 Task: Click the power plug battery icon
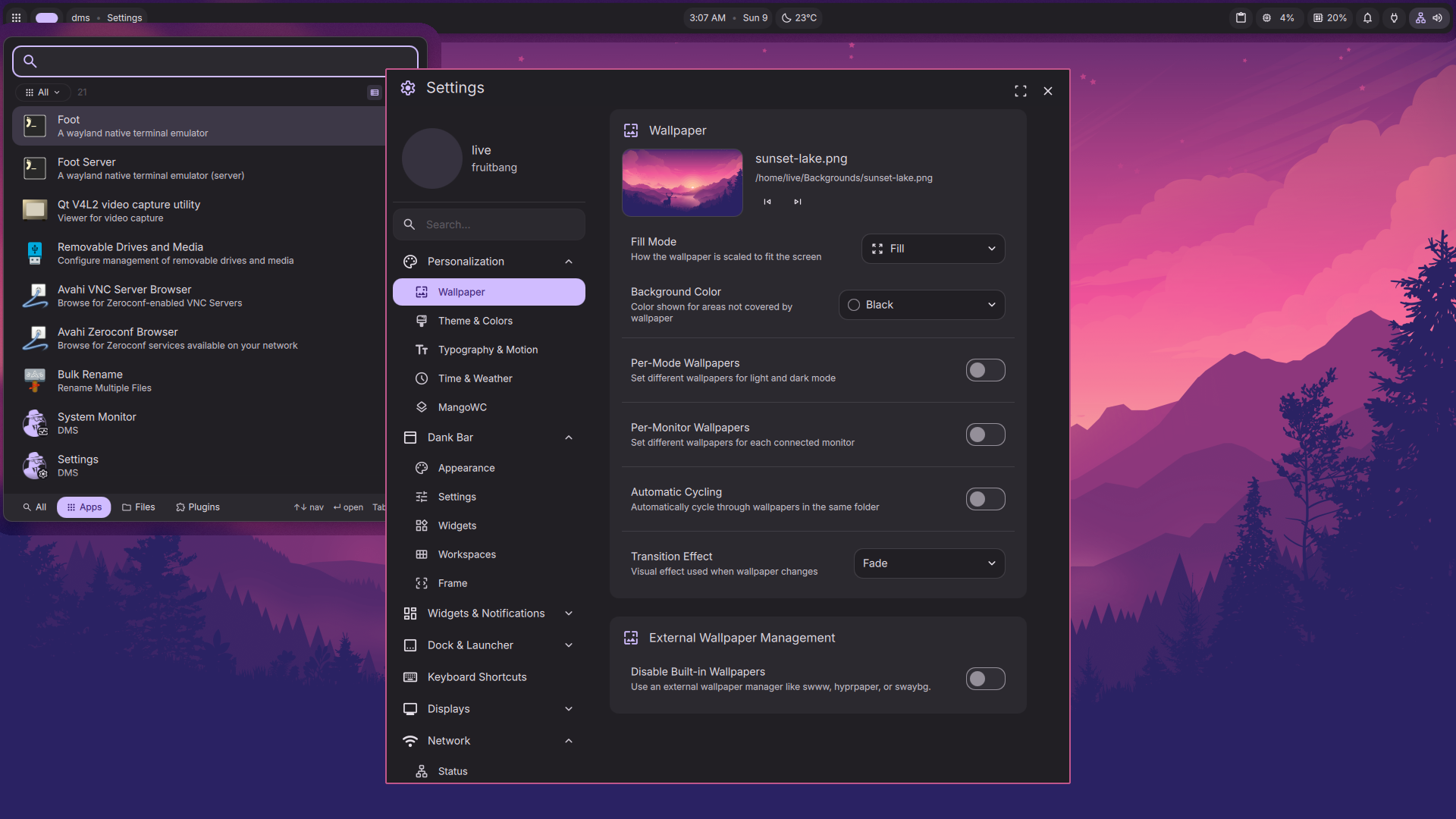pos(1394,17)
